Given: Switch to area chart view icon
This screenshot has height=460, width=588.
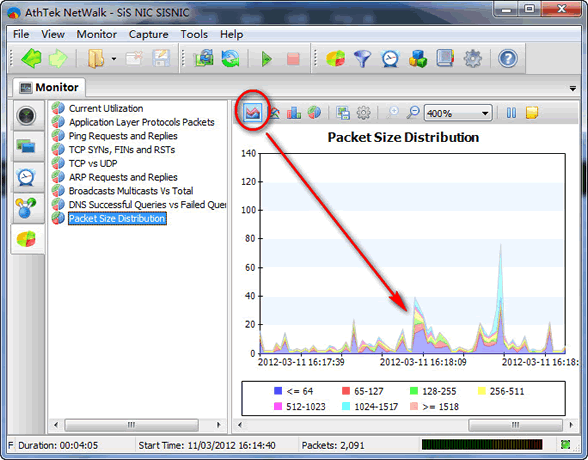Looking at the screenshot, I should (x=252, y=112).
